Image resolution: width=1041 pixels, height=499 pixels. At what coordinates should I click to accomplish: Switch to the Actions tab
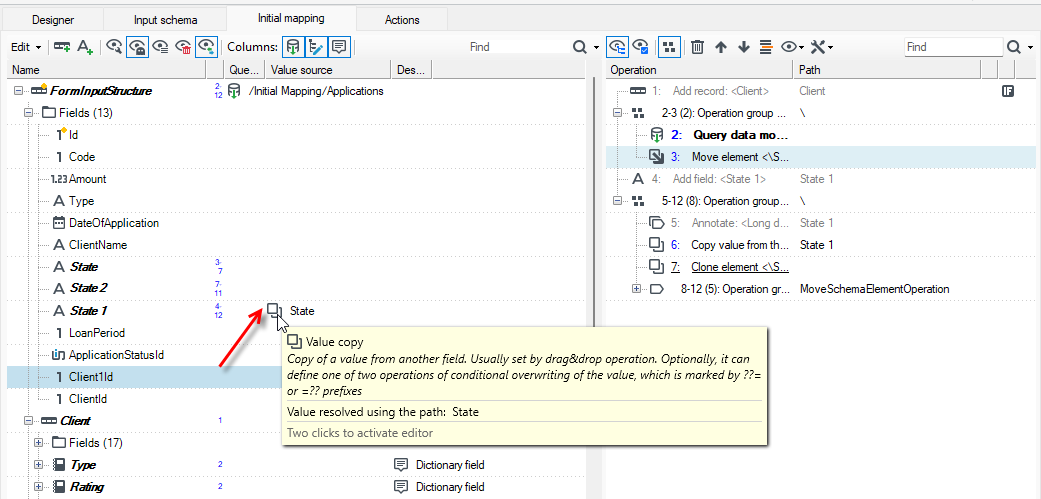click(402, 20)
